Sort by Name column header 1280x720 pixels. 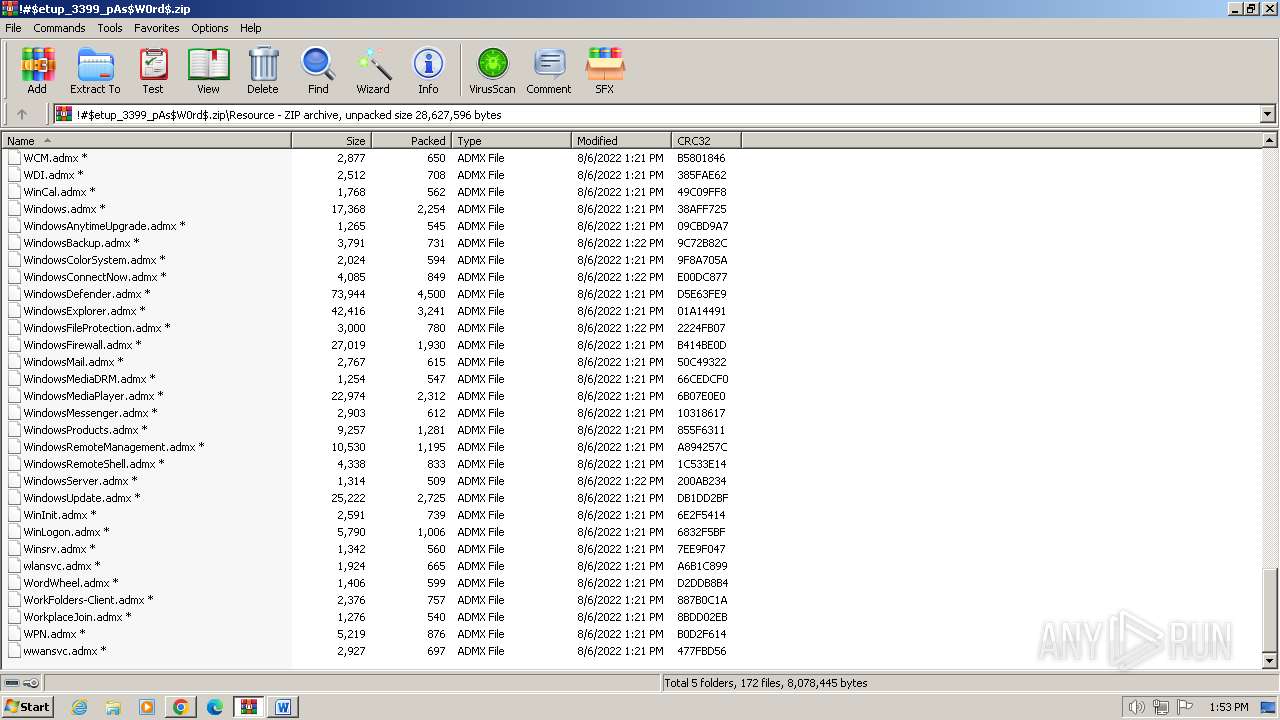(x=146, y=141)
